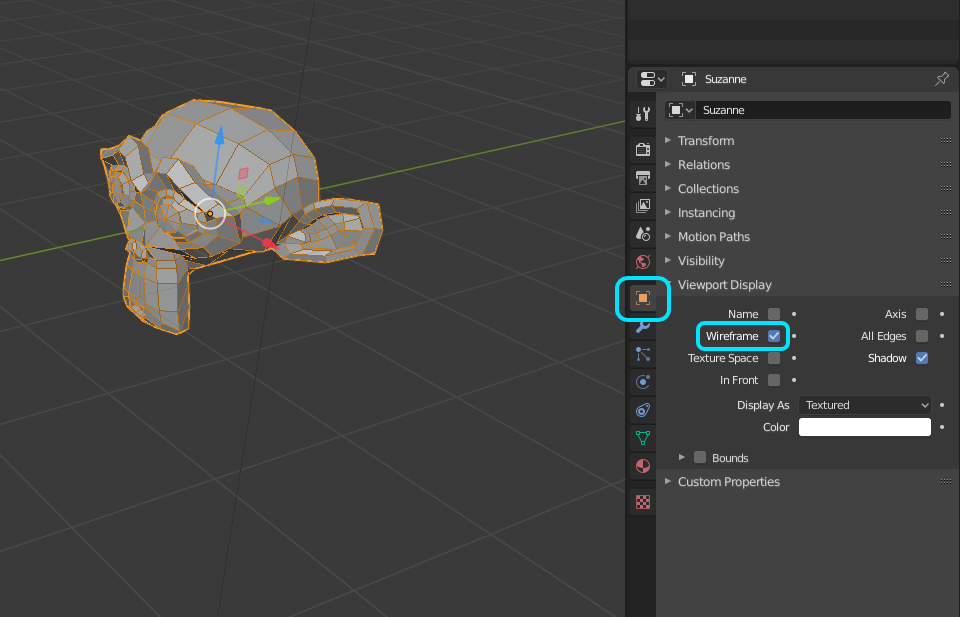Open the Active Tool and Workspace settings tab
960x617 pixels.
(x=643, y=114)
